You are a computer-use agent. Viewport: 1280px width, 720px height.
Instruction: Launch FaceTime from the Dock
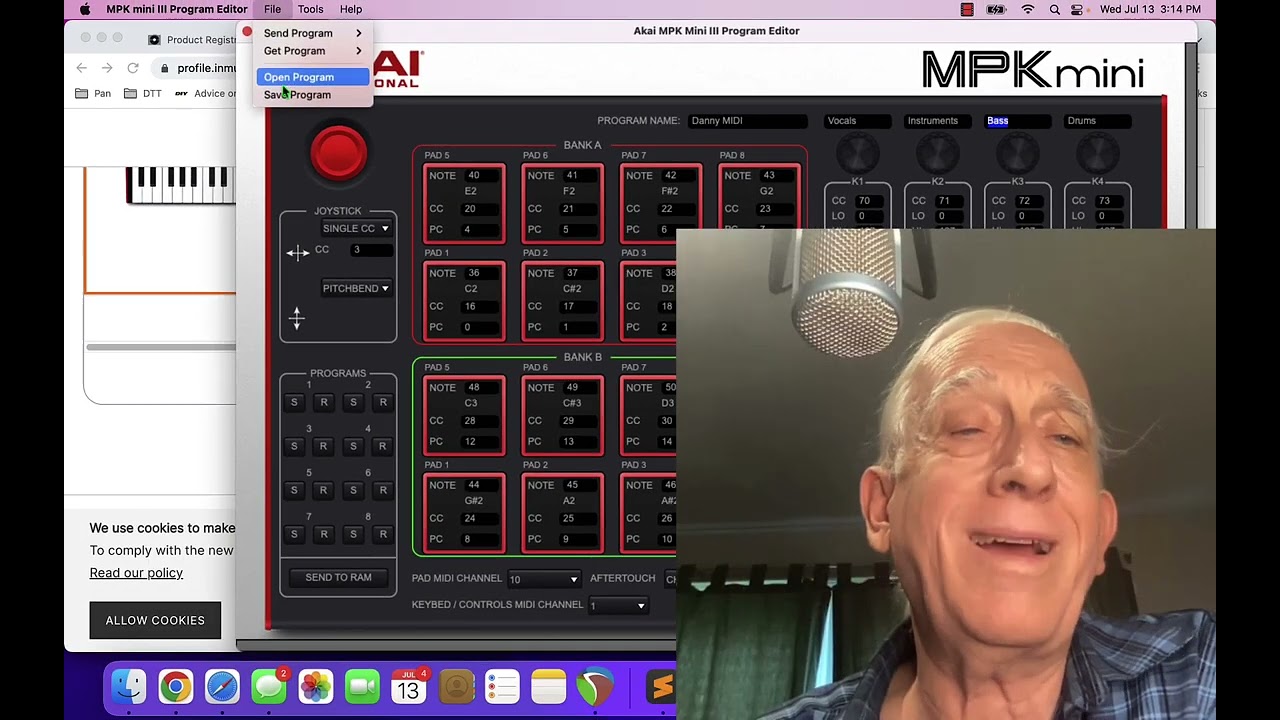pos(362,687)
